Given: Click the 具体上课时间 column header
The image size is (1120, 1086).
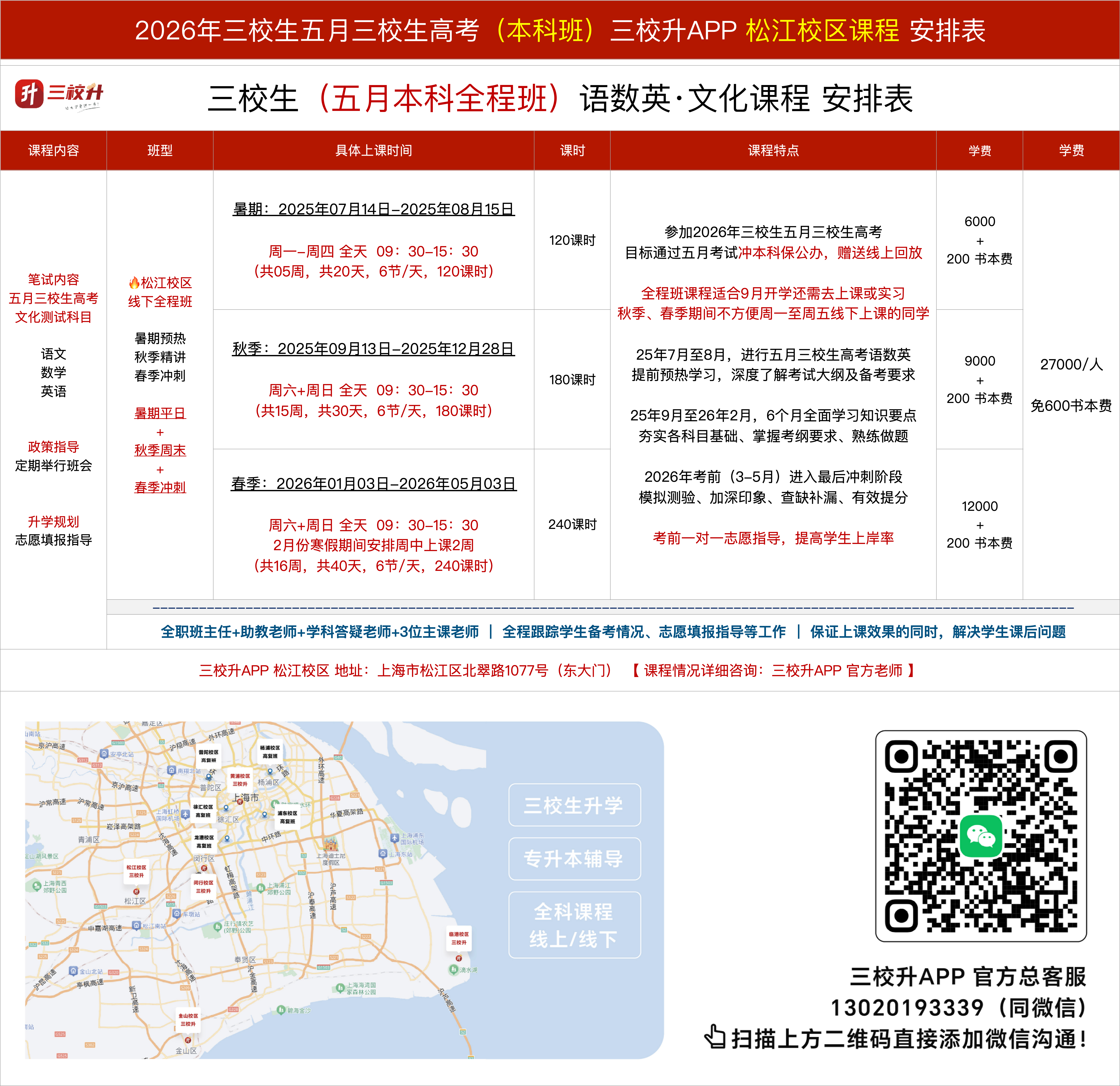Looking at the screenshot, I should pyautogui.click(x=374, y=150).
